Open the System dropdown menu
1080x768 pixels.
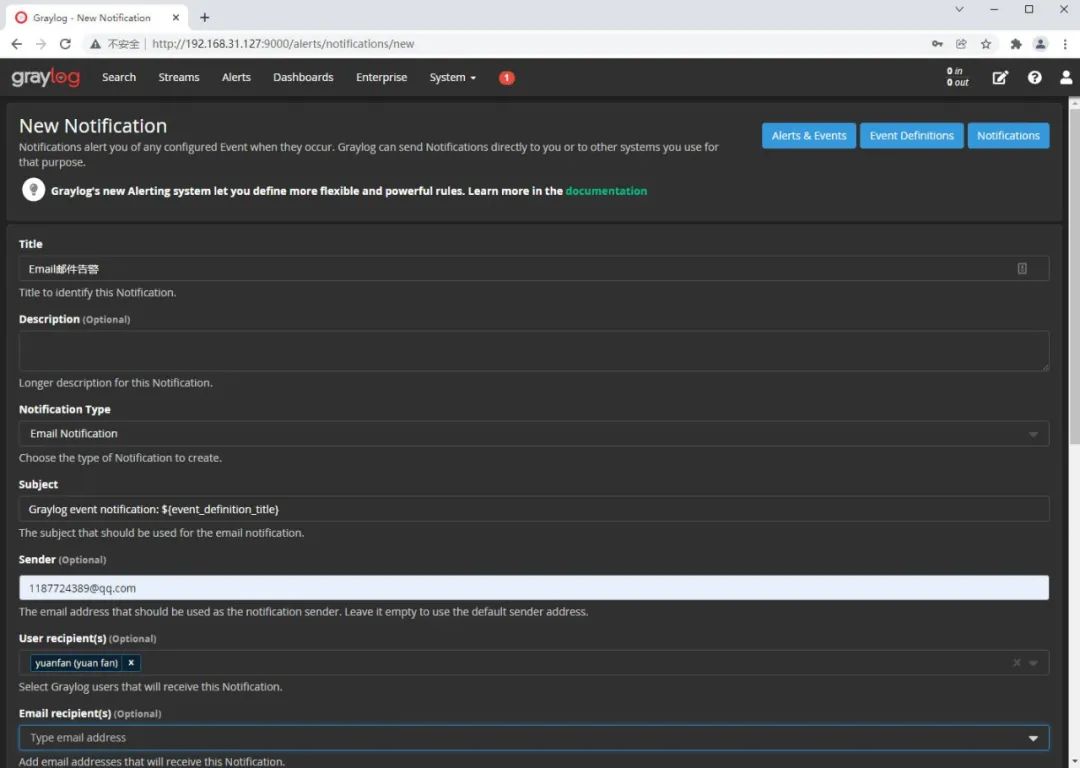click(453, 77)
